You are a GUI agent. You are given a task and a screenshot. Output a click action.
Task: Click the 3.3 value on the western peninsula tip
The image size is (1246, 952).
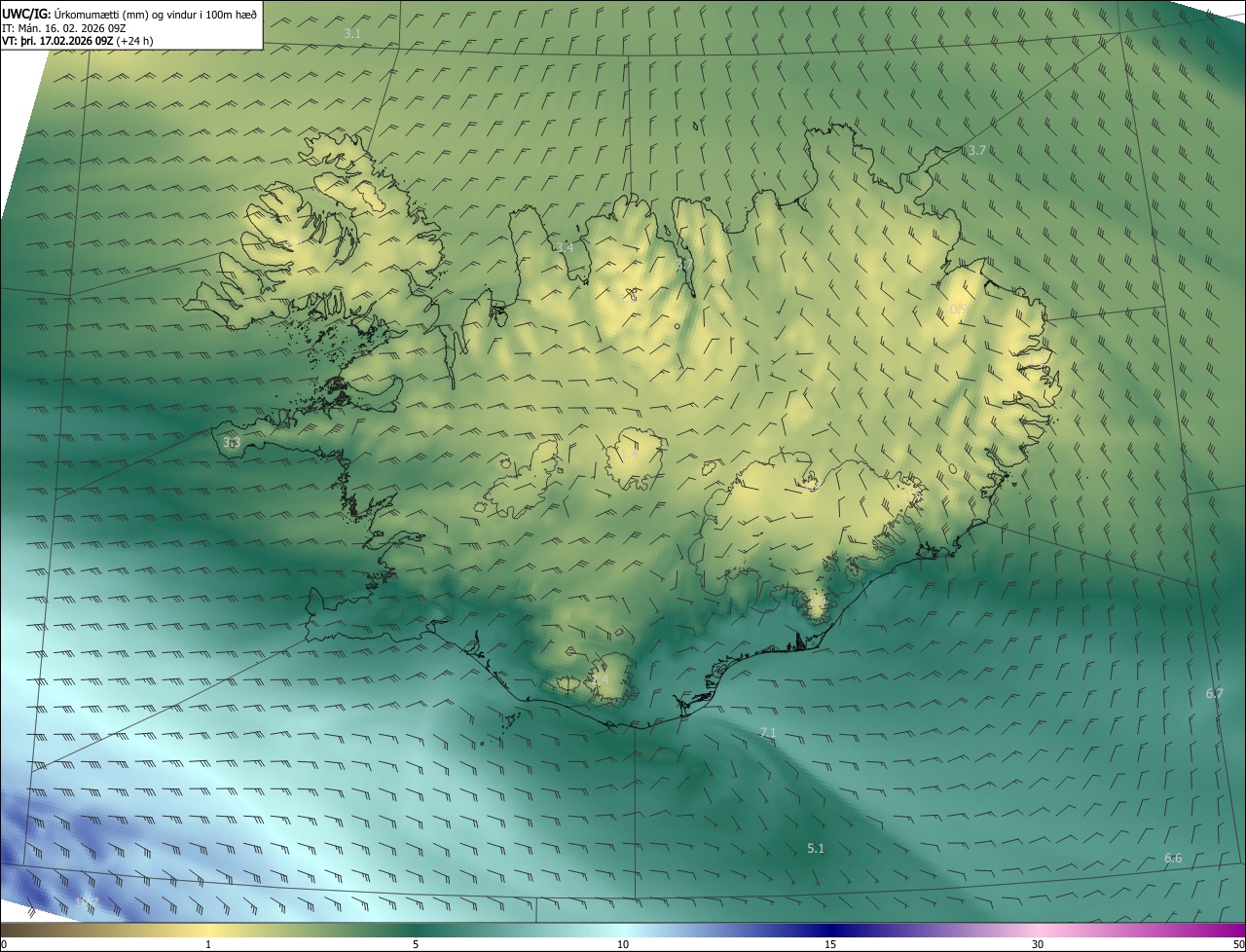coord(232,443)
